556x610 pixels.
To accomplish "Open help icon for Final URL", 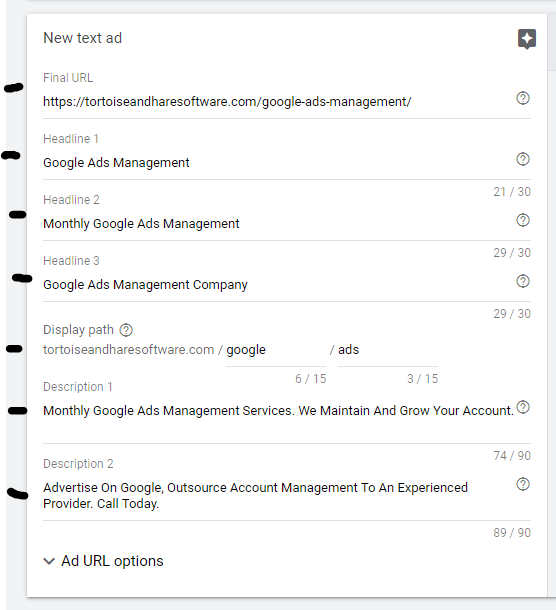I will pyautogui.click(x=523, y=98).
